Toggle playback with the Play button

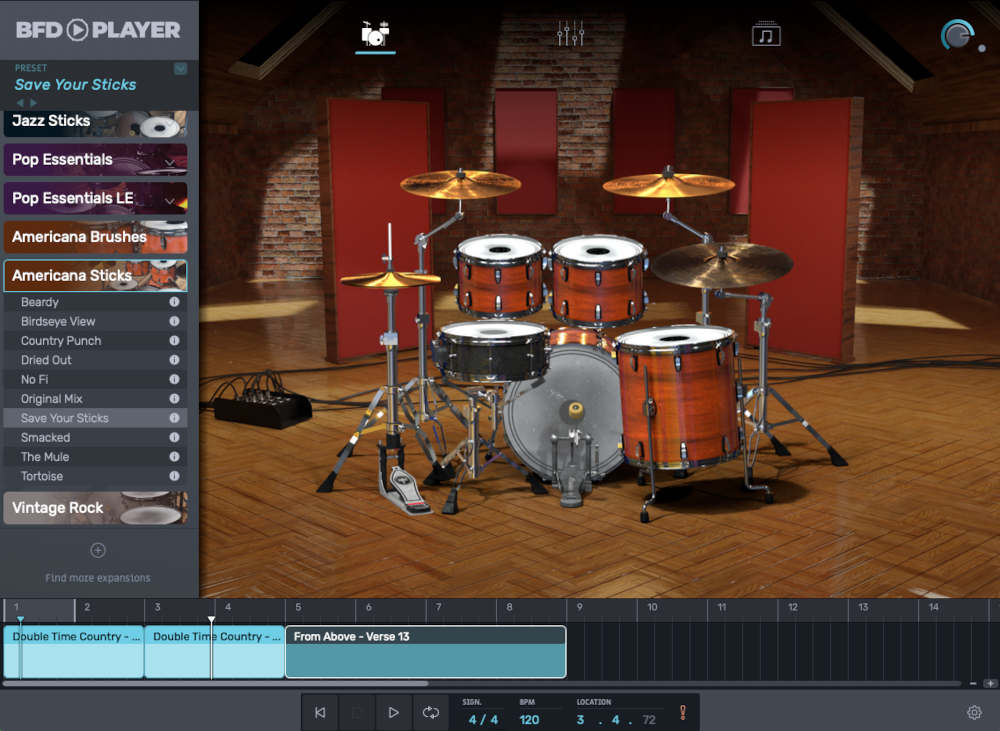[393, 712]
